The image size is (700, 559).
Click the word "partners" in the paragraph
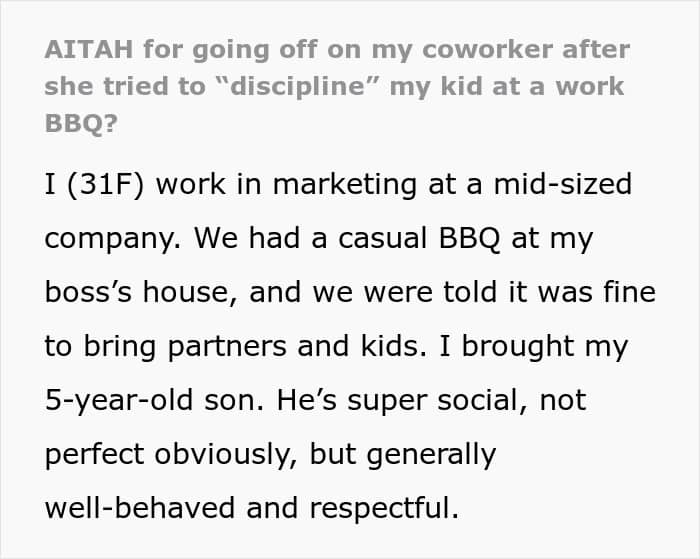point(227,347)
